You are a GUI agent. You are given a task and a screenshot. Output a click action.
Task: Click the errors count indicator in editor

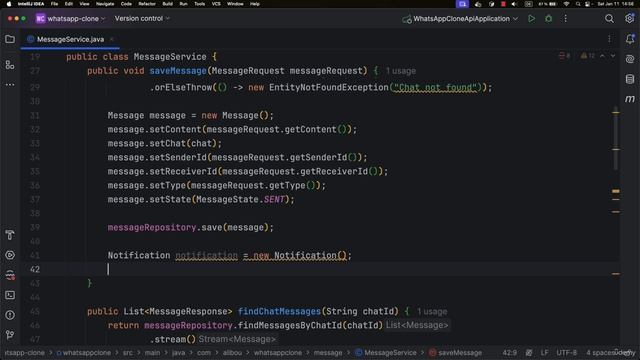point(564,56)
